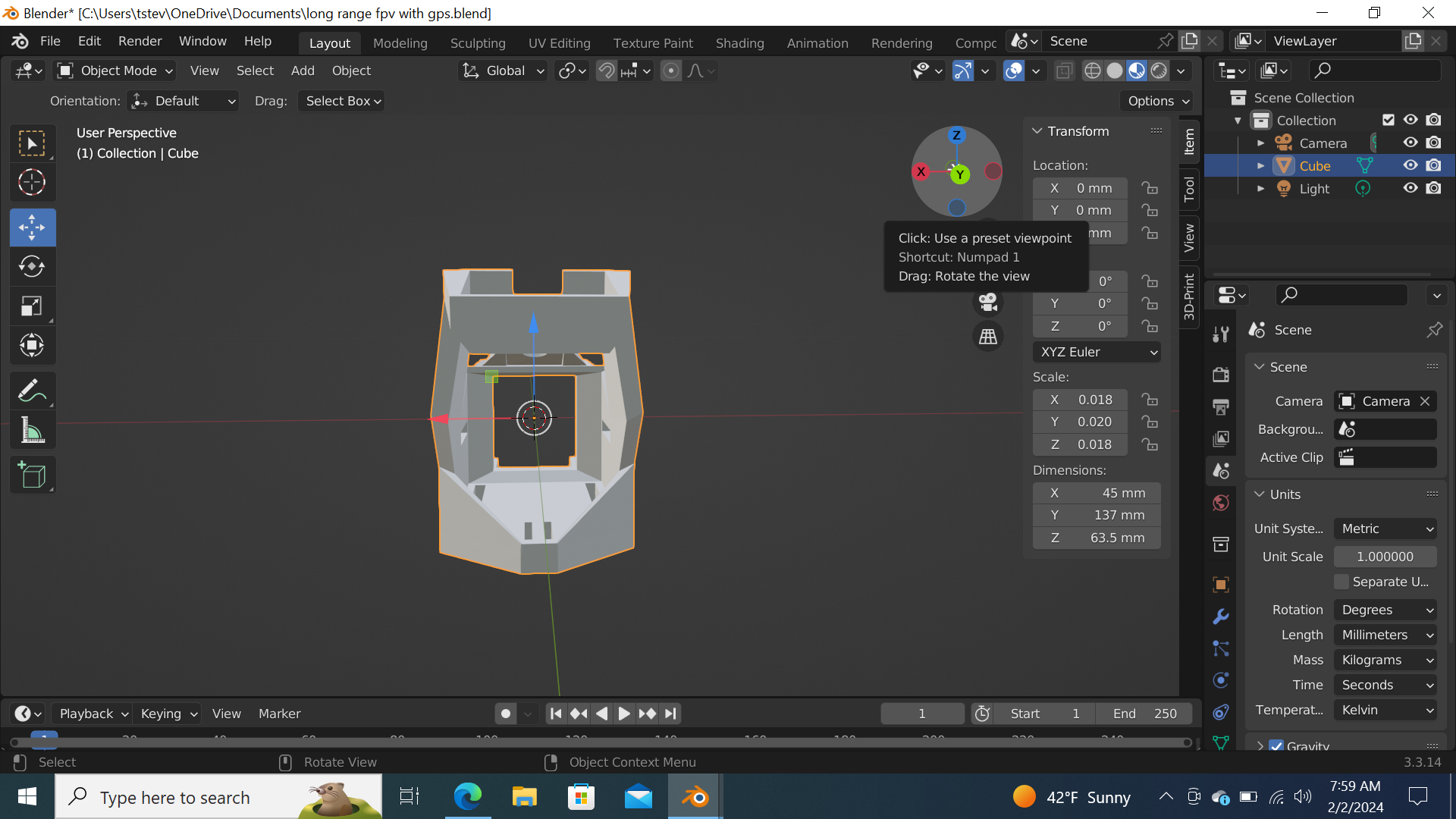Select the Annotate tool

tap(33, 390)
